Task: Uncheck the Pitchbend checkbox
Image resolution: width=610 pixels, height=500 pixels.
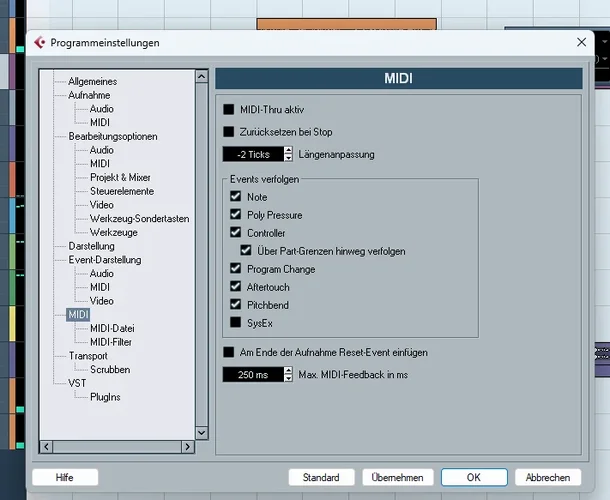Action: pos(235,304)
